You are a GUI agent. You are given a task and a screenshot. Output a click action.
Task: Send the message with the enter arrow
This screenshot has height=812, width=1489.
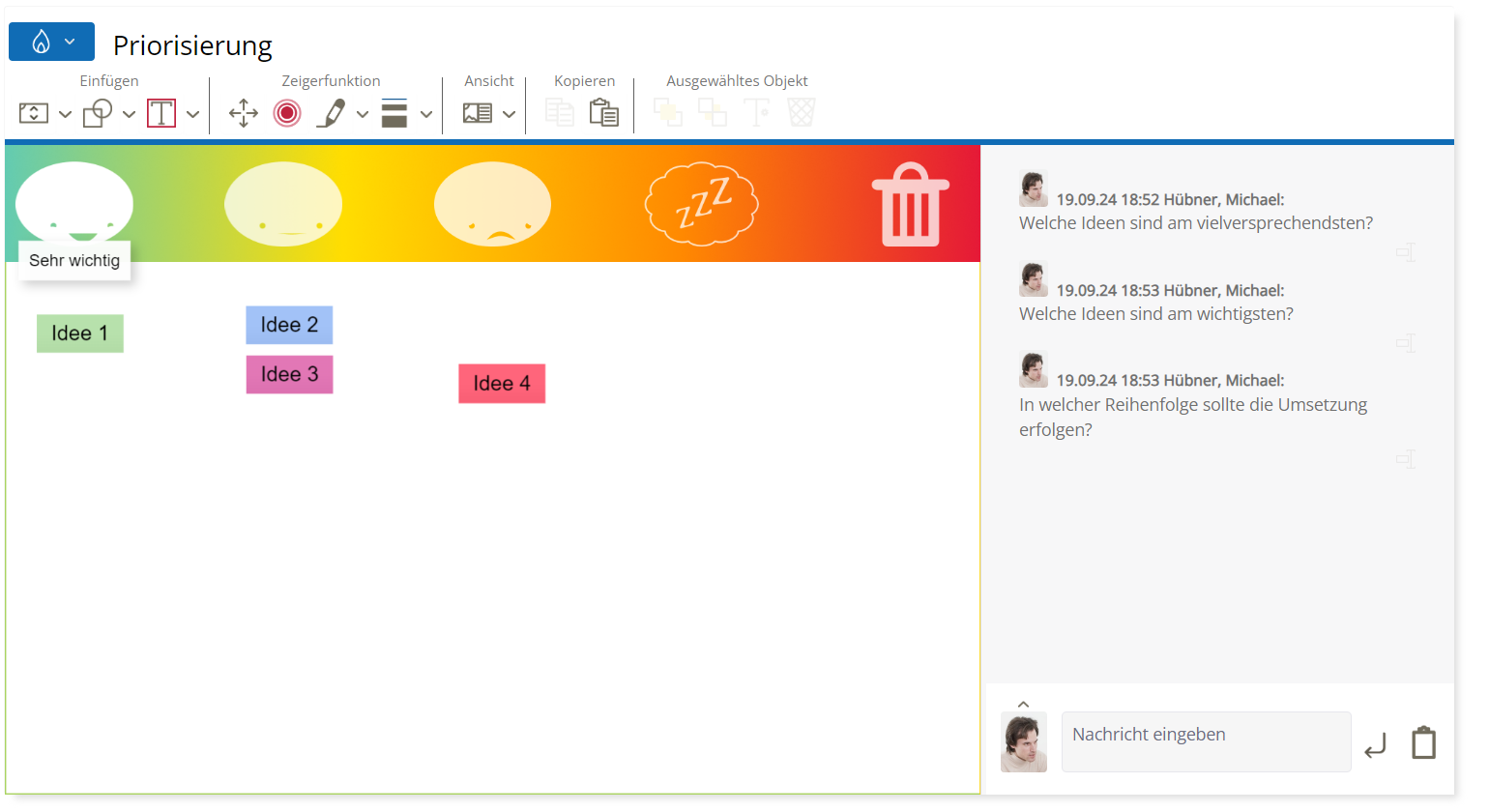coord(1375,745)
